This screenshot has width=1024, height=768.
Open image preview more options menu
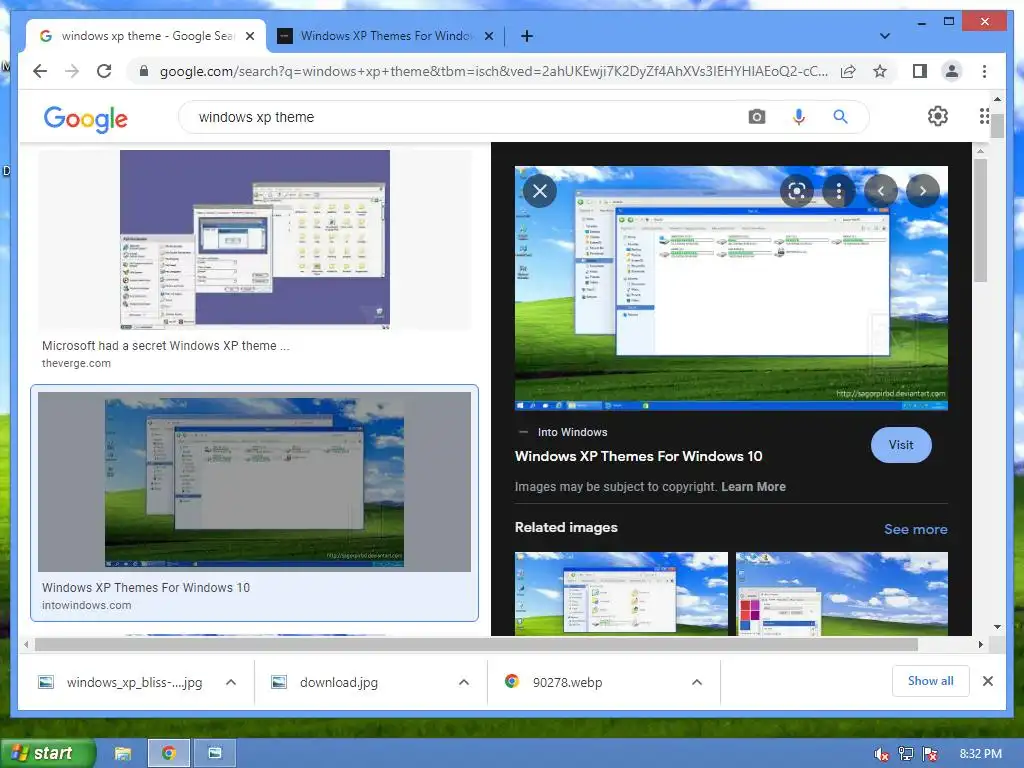[839, 191]
